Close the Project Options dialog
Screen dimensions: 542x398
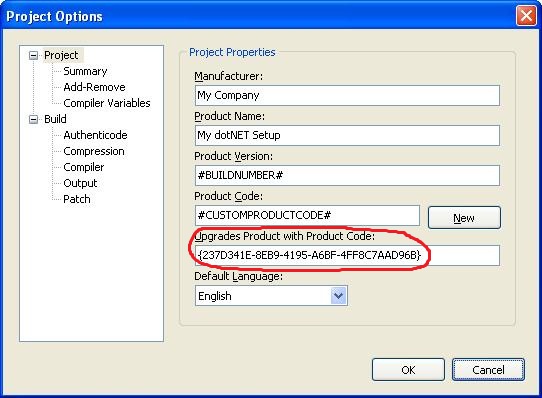pos(526,16)
